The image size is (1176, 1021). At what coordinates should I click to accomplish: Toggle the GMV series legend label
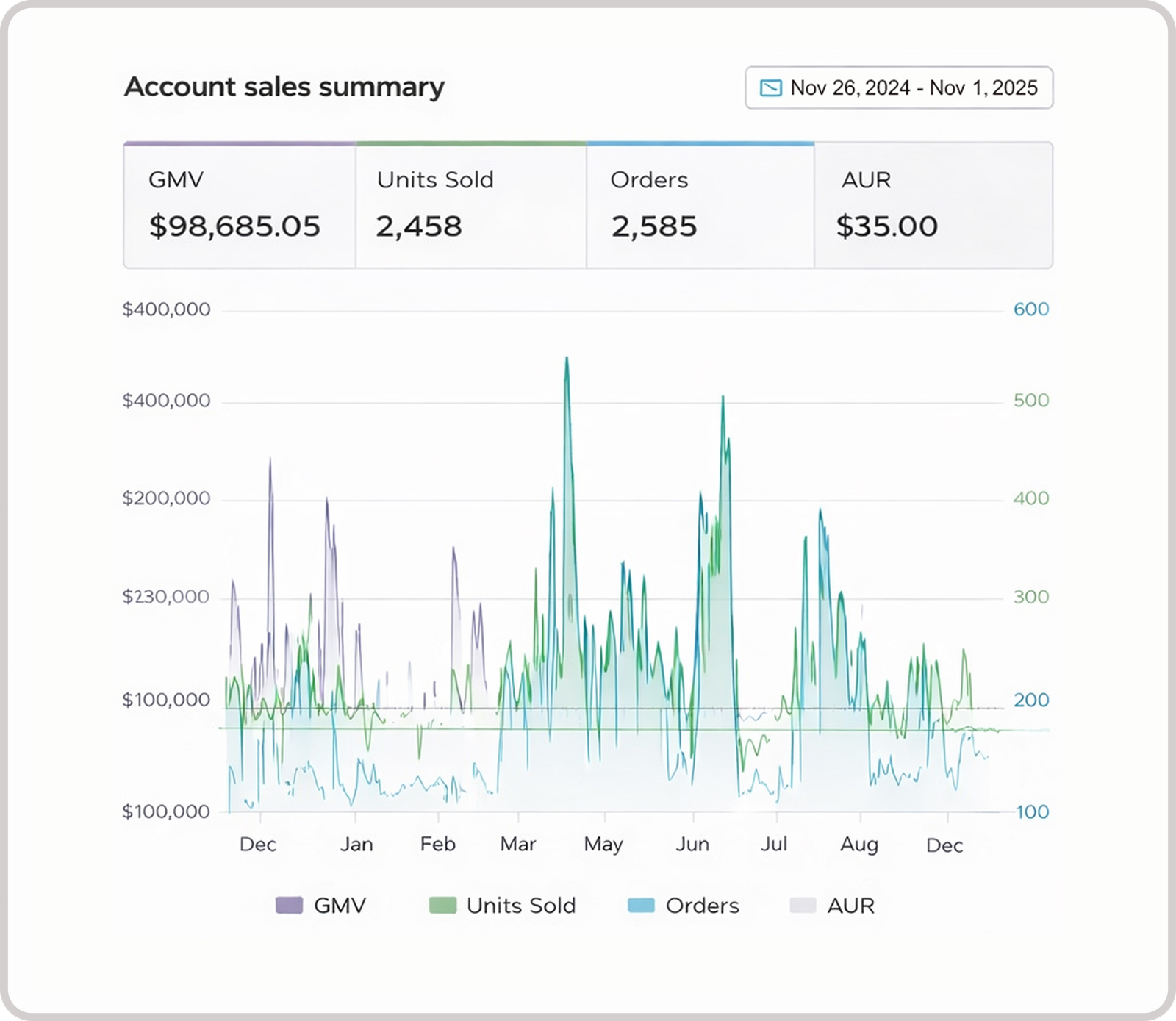point(340,905)
